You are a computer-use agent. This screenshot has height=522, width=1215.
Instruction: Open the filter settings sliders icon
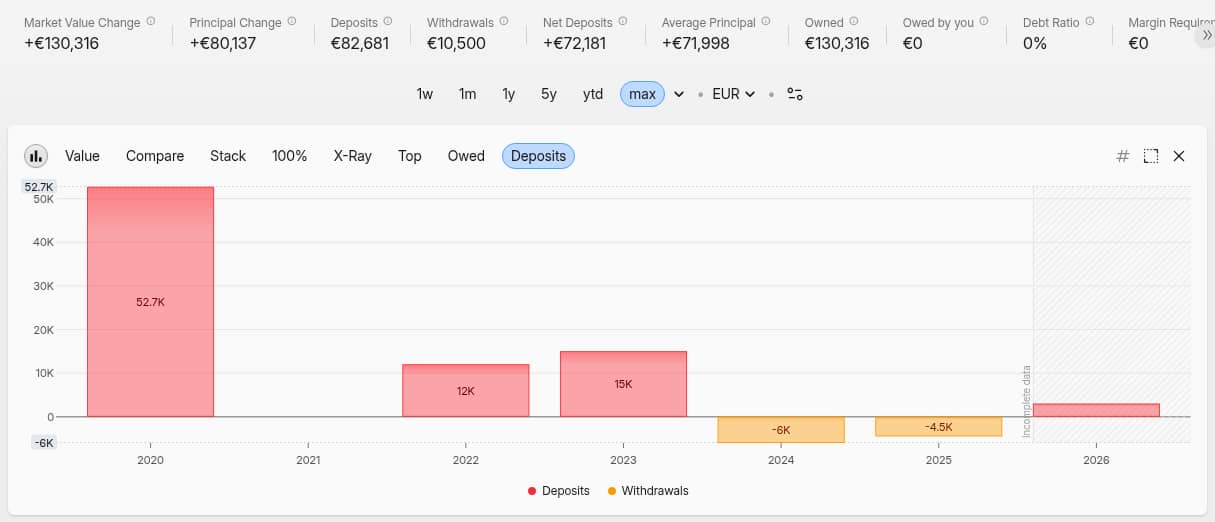point(795,94)
